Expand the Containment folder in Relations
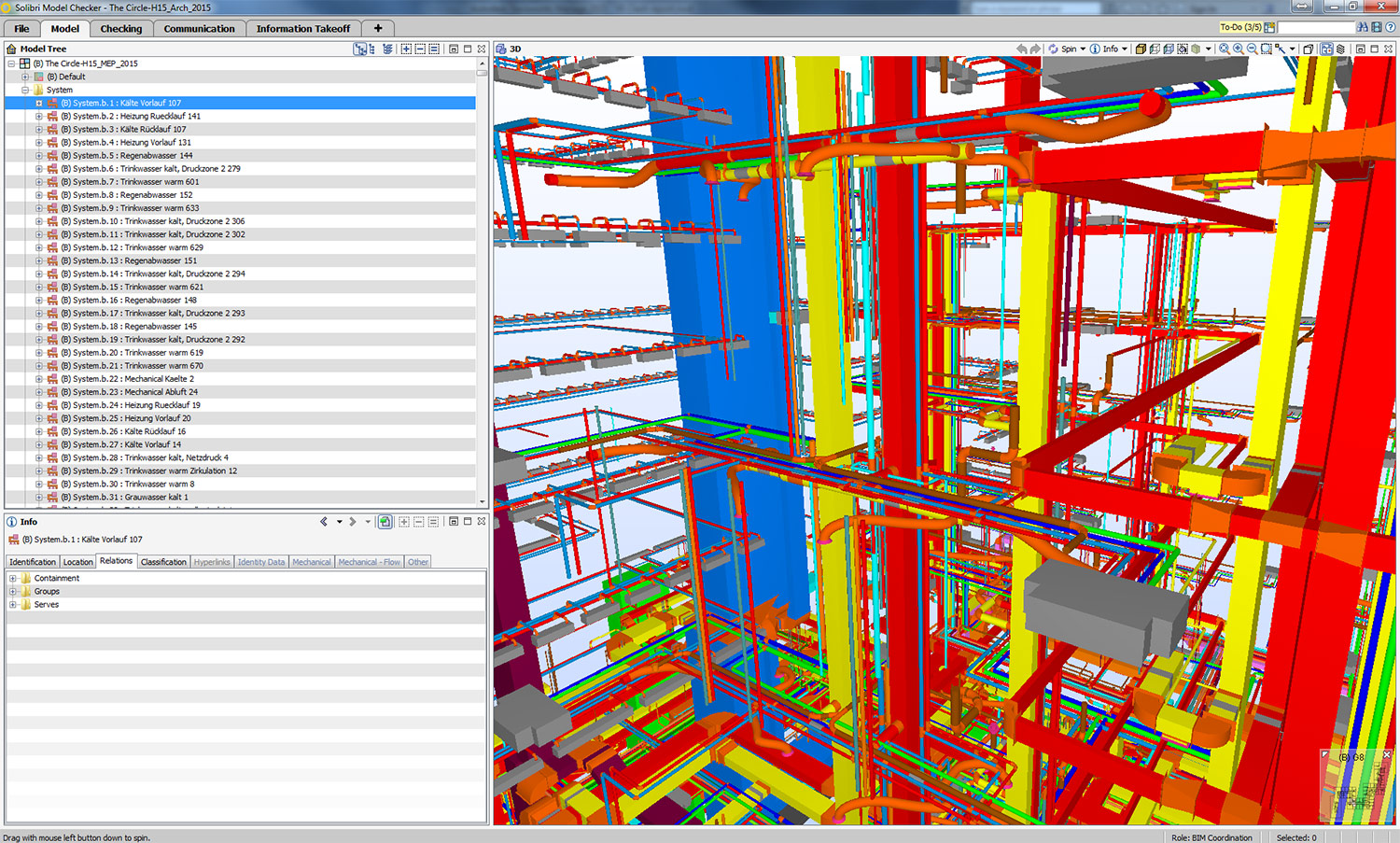The height and width of the screenshot is (843, 1400). (13, 579)
